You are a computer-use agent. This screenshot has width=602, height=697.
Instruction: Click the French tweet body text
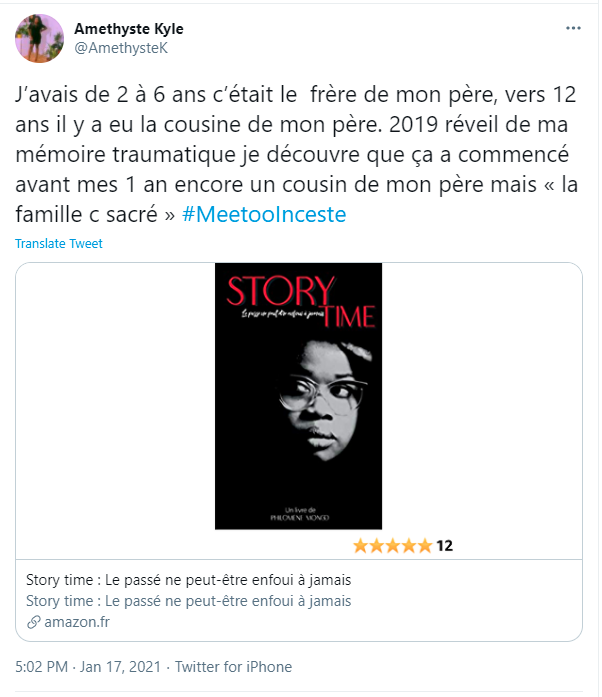297,154
